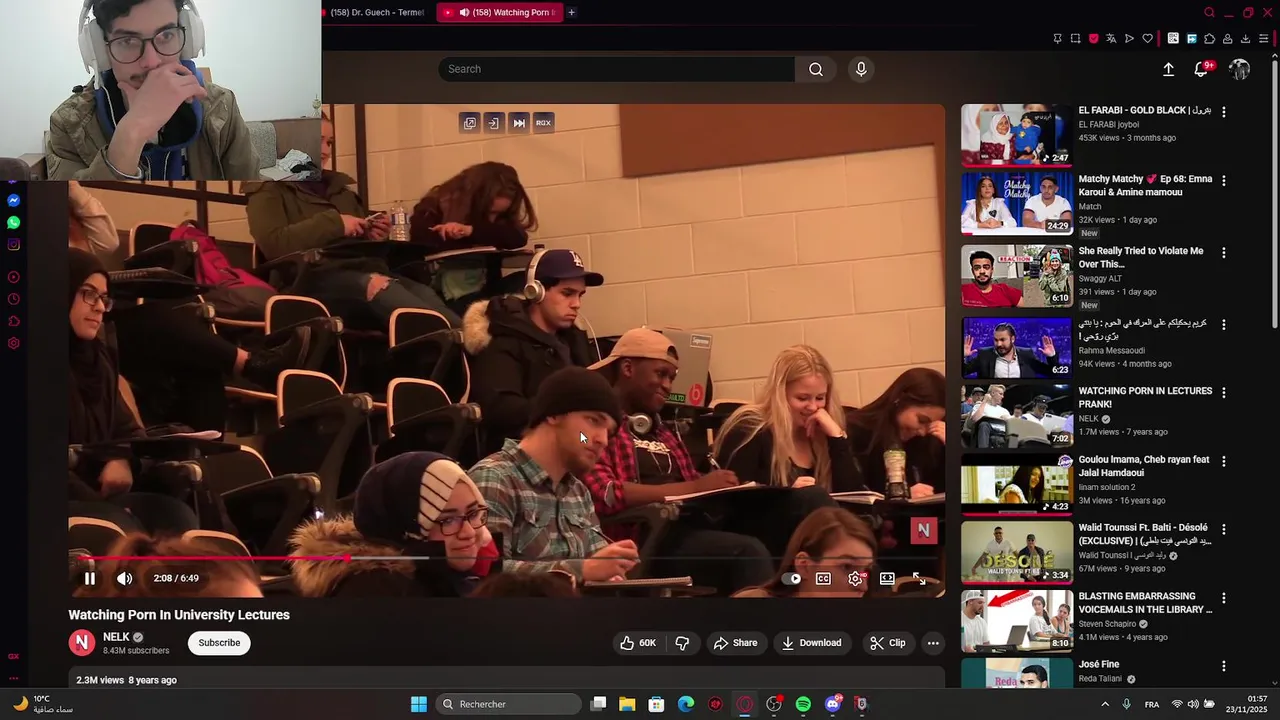Open the YouTube upload/create icon
Viewport: 1280px width, 720px height.
(x=1168, y=69)
